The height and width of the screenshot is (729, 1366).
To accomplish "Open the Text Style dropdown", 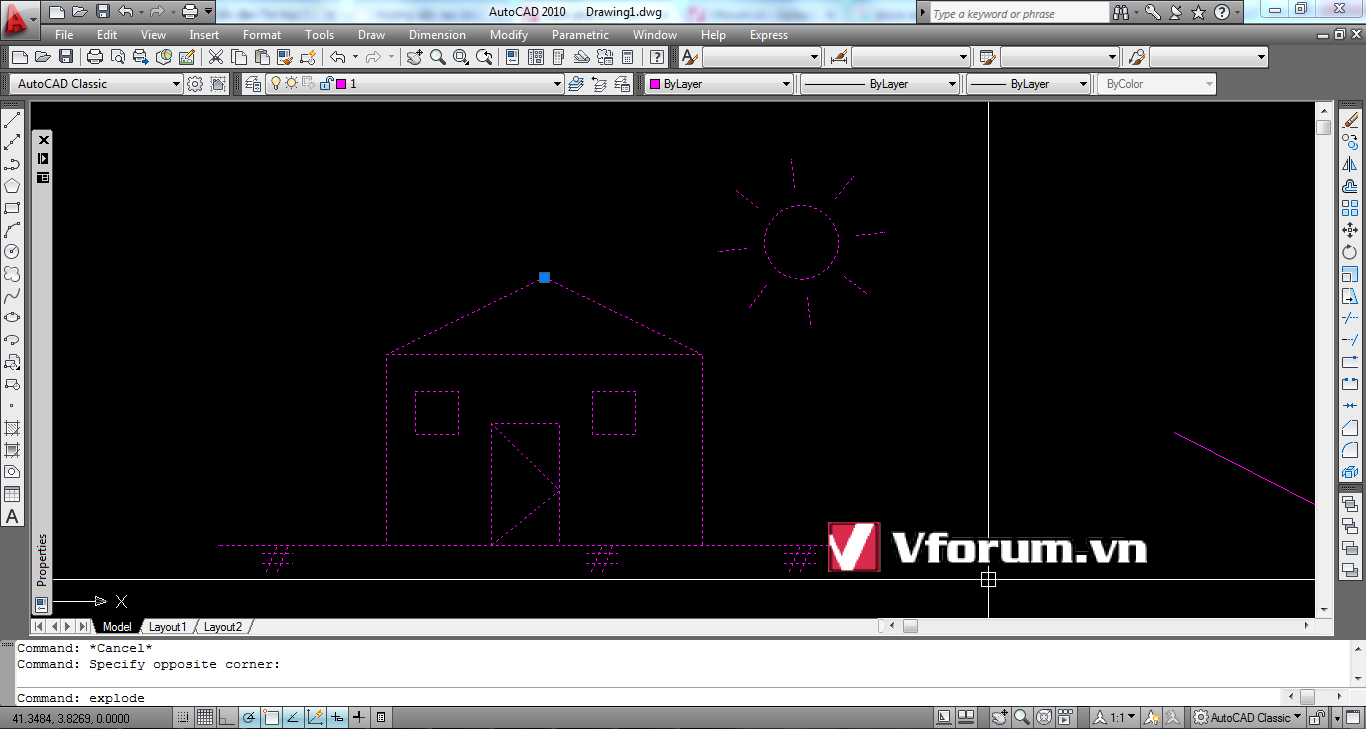I will [x=762, y=57].
